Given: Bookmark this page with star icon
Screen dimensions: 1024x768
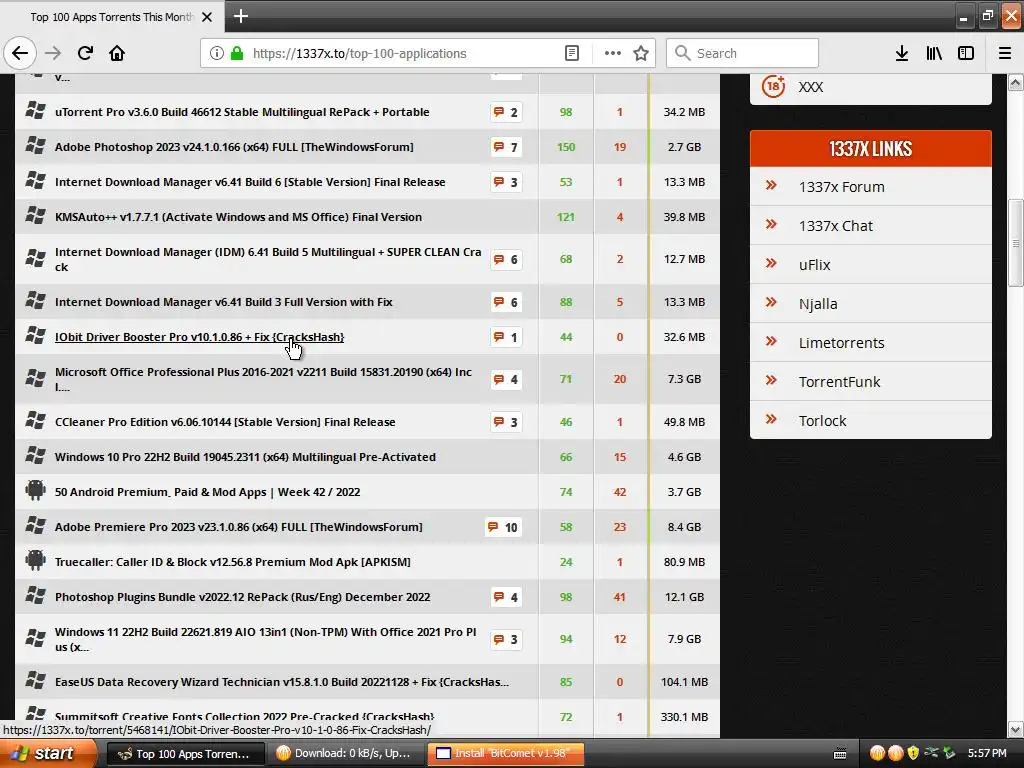Looking at the screenshot, I should (641, 53).
